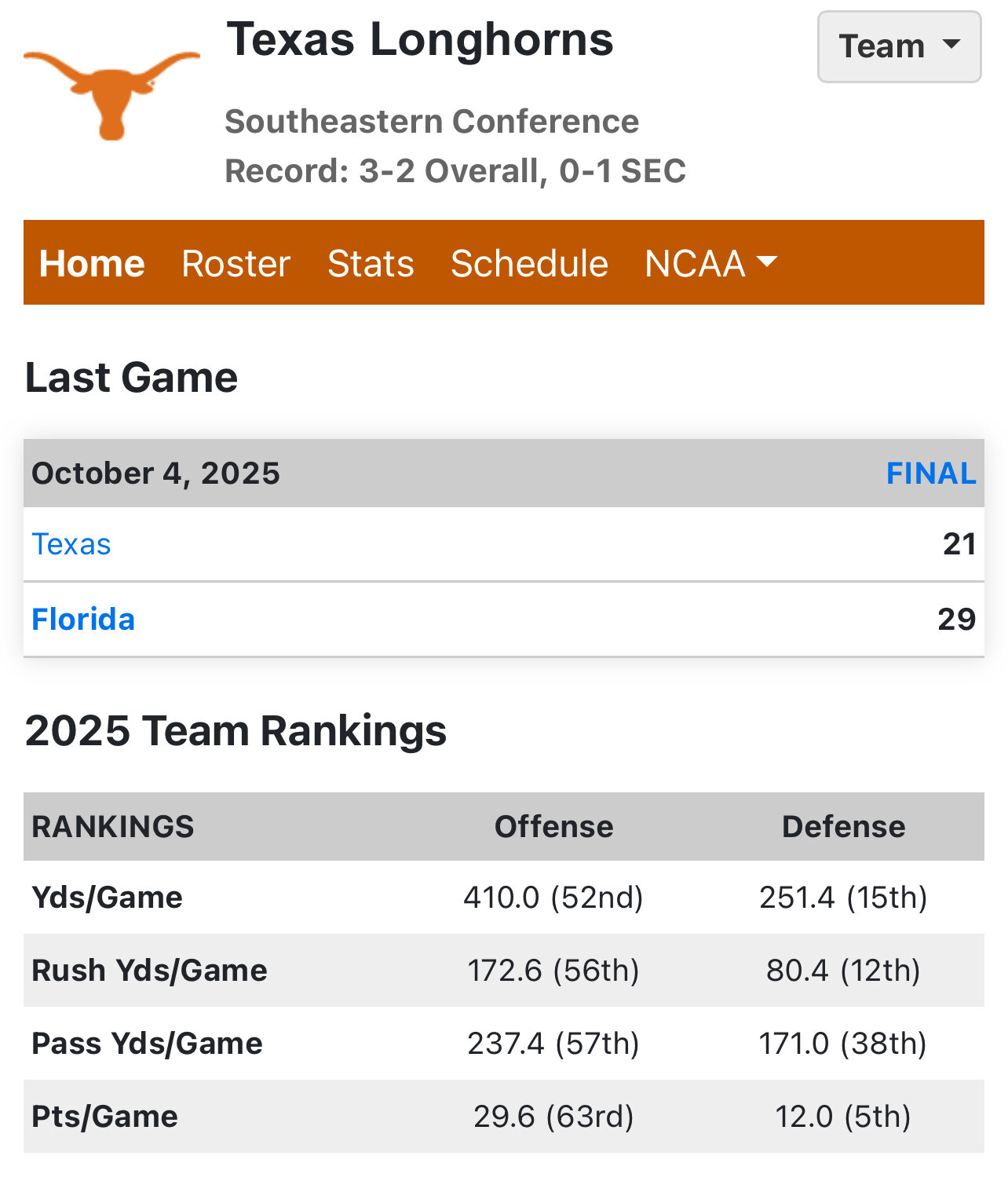Click the Texas Longhorns page title
The height and width of the screenshot is (1185, 1008).
[420, 39]
